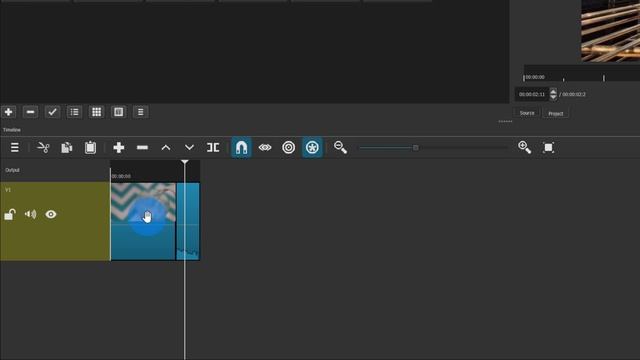Zoom out the timeline

(x=340, y=147)
